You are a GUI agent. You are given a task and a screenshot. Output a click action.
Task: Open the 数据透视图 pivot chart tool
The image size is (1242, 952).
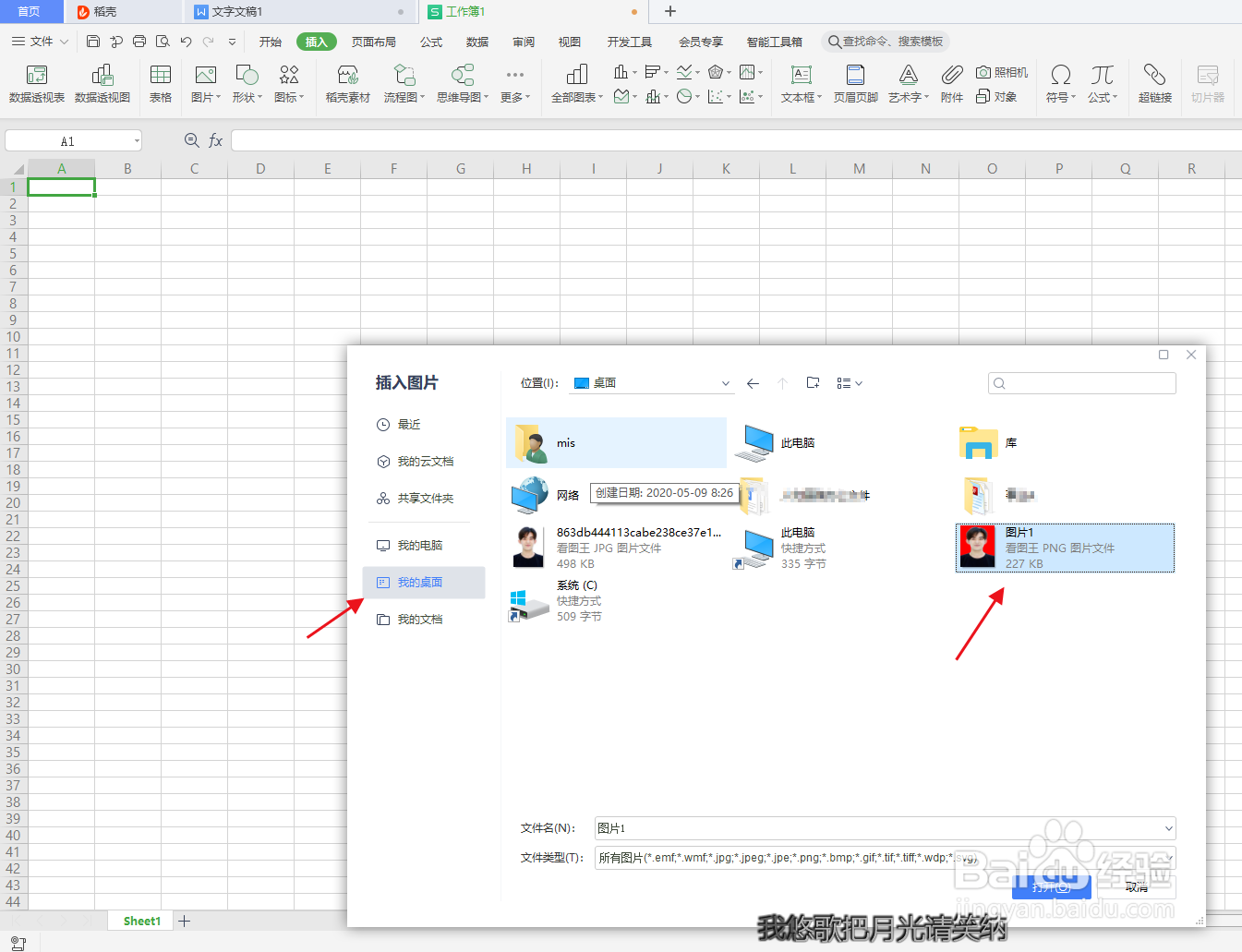pos(102,83)
